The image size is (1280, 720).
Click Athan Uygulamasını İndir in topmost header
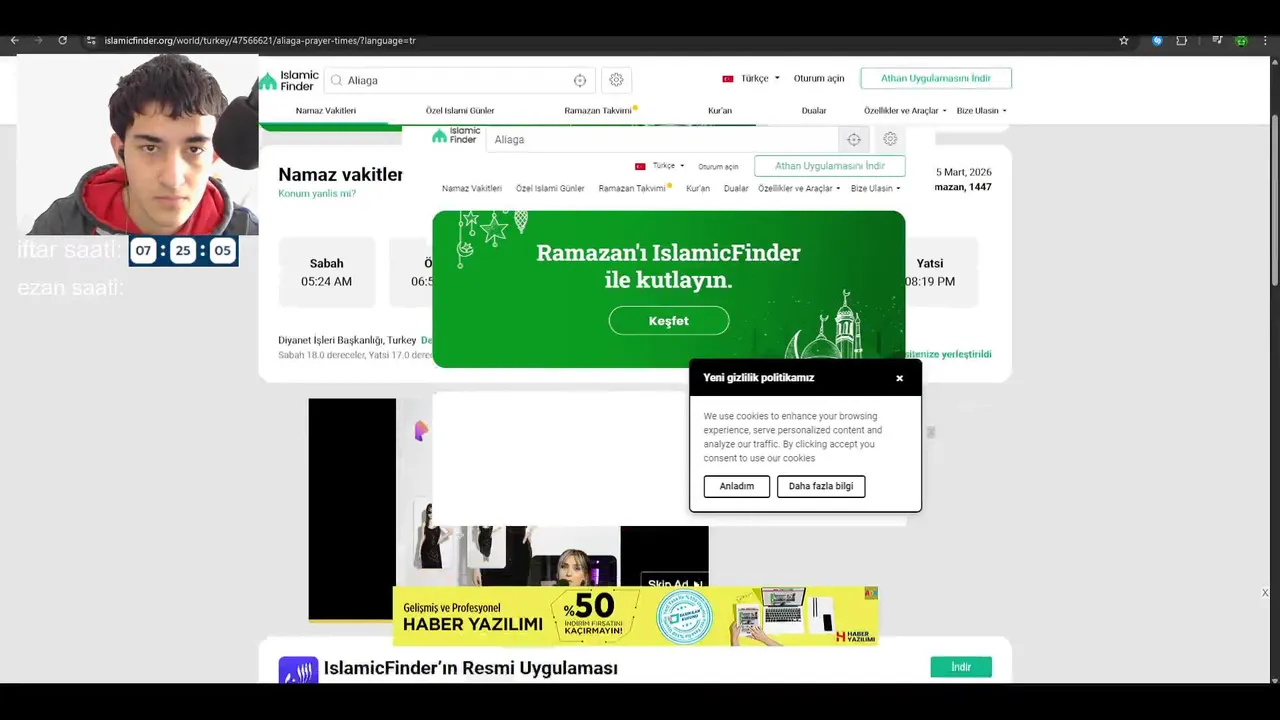click(x=936, y=78)
